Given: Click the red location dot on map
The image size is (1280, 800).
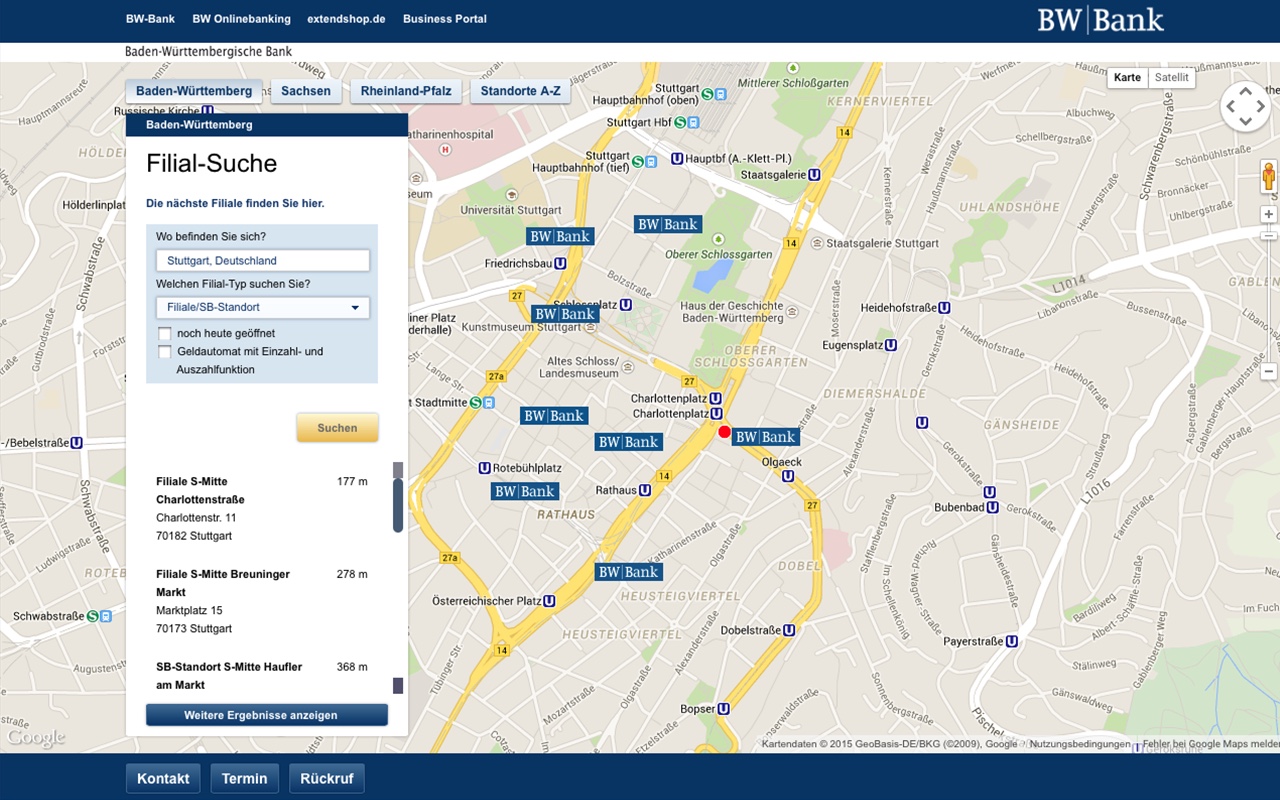Looking at the screenshot, I should coord(724,432).
